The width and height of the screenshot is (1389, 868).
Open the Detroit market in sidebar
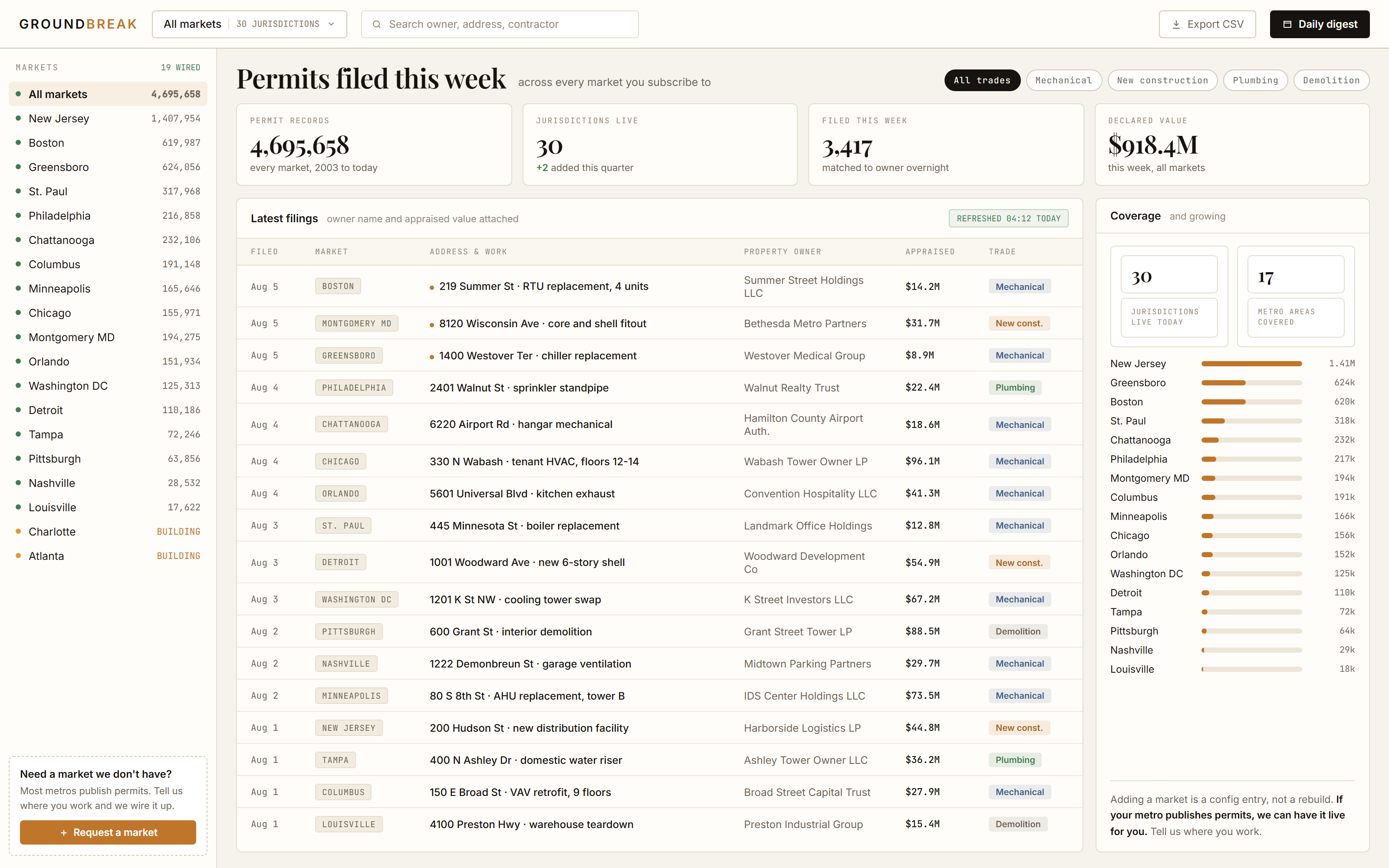pyautogui.click(x=108, y=410)
